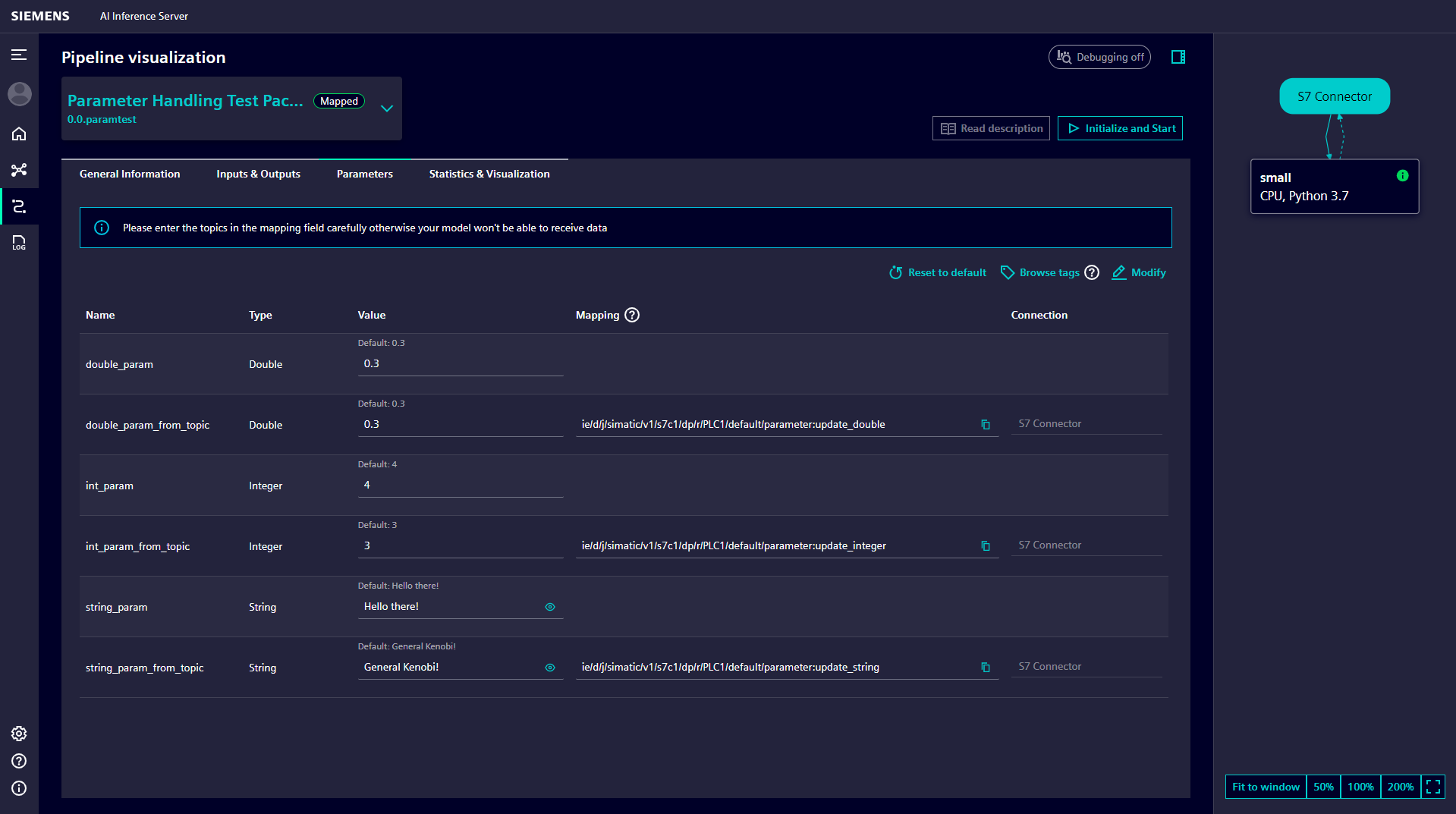Screen dimensions: 1456x814
Task: Click the Connection column header
Action: click(x=1039, y=315)
